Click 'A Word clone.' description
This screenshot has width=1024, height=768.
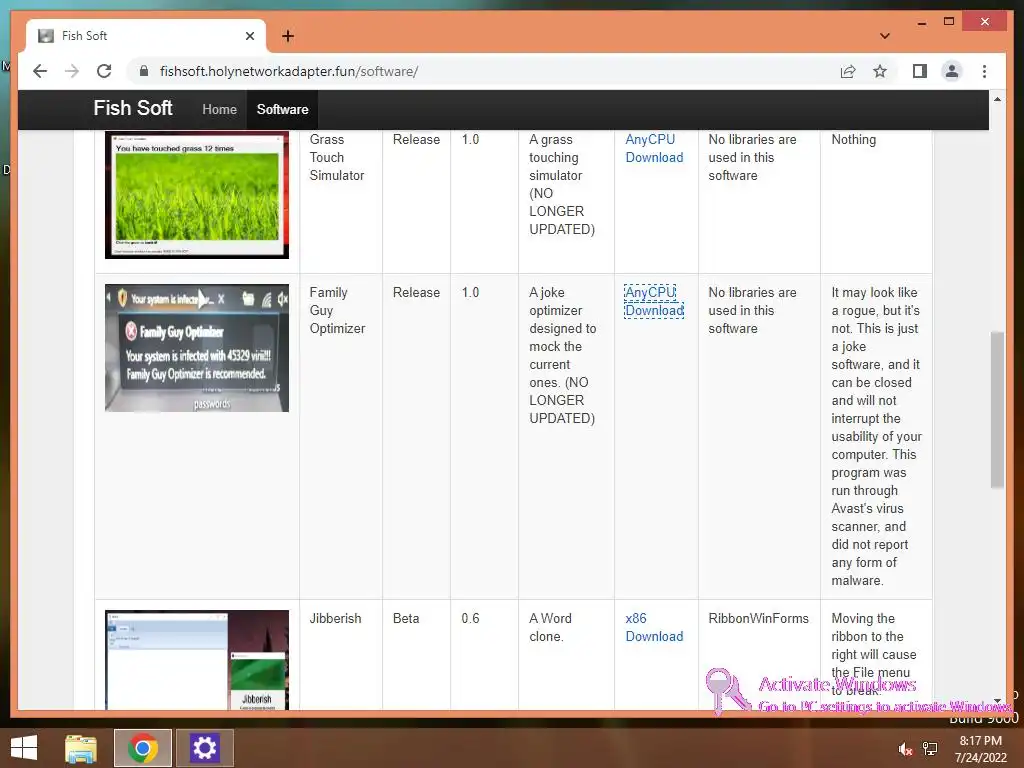pos(550,627)
